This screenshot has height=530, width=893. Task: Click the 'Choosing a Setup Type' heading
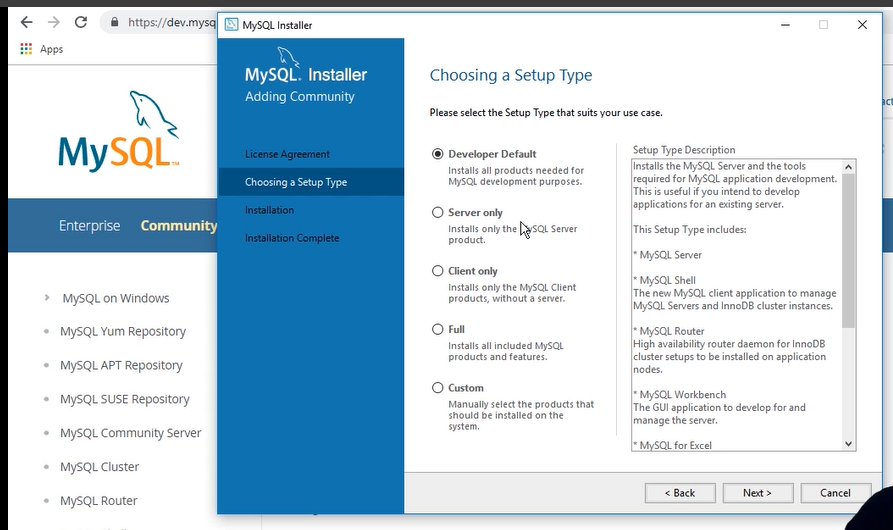click(511, 75)
